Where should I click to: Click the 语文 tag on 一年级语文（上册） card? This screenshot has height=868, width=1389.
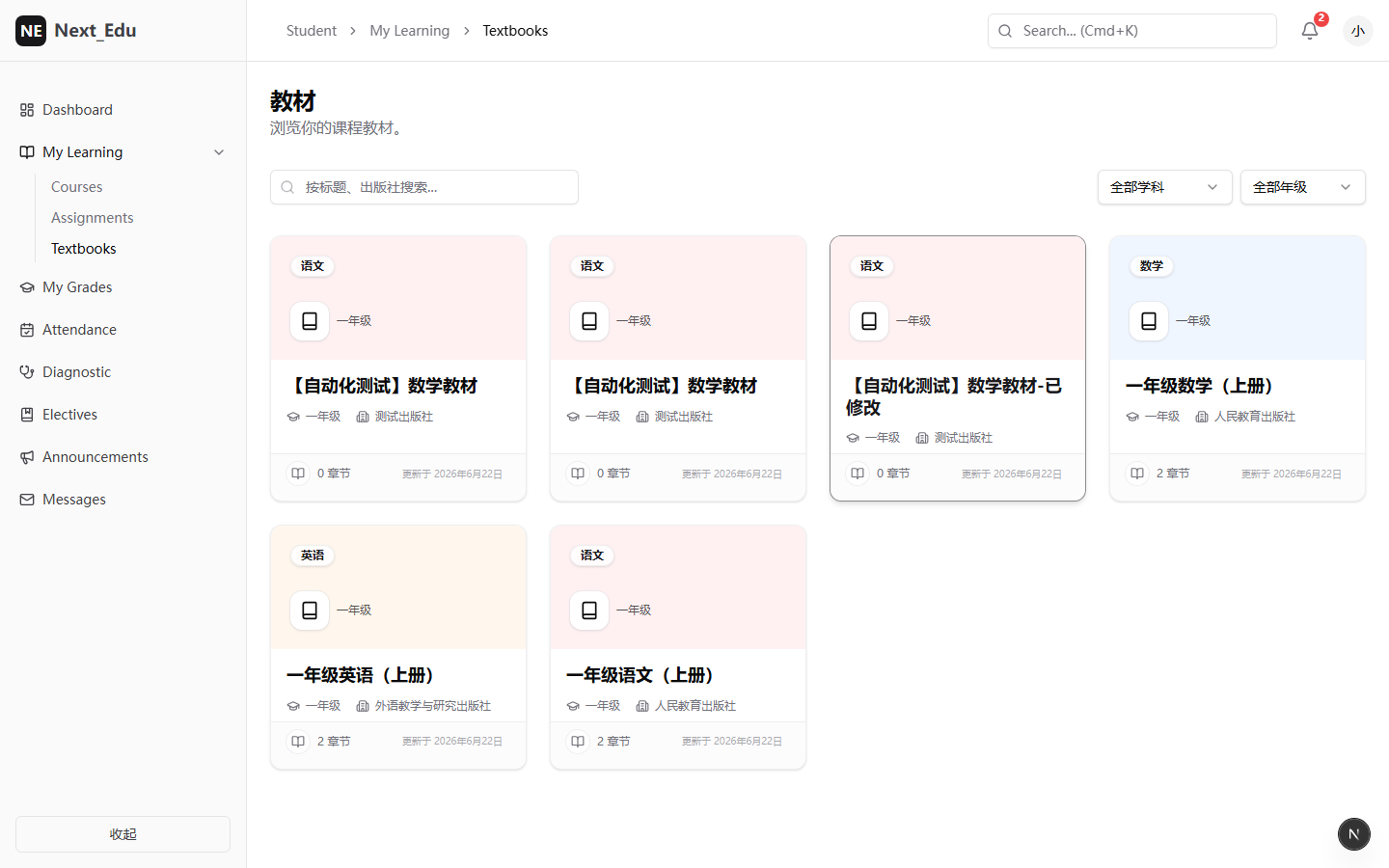point(592,556)
